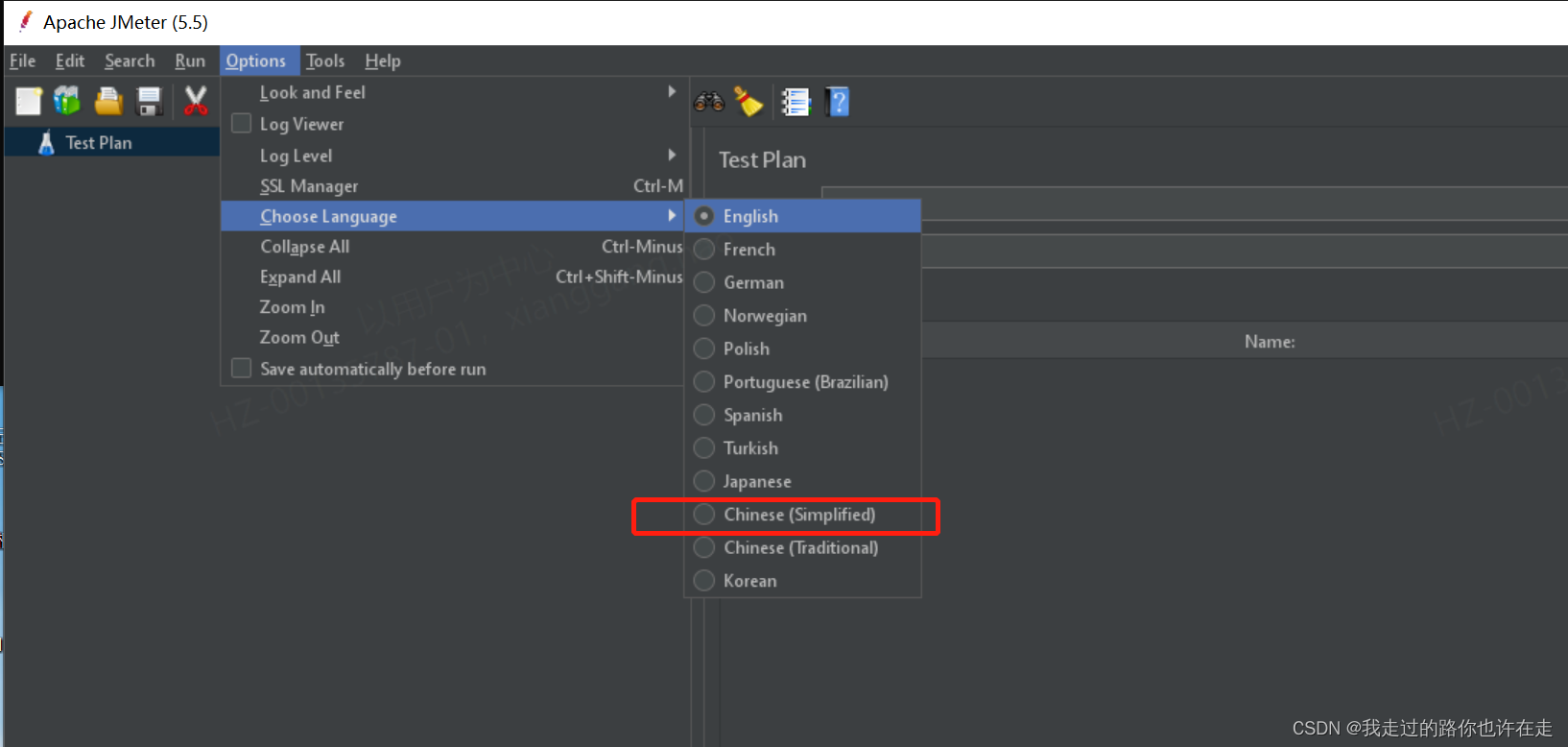Click the JMeter feather logo icon
This screenshot has height=747, width=1568.
pyautogui.click(x=25, y=21)
